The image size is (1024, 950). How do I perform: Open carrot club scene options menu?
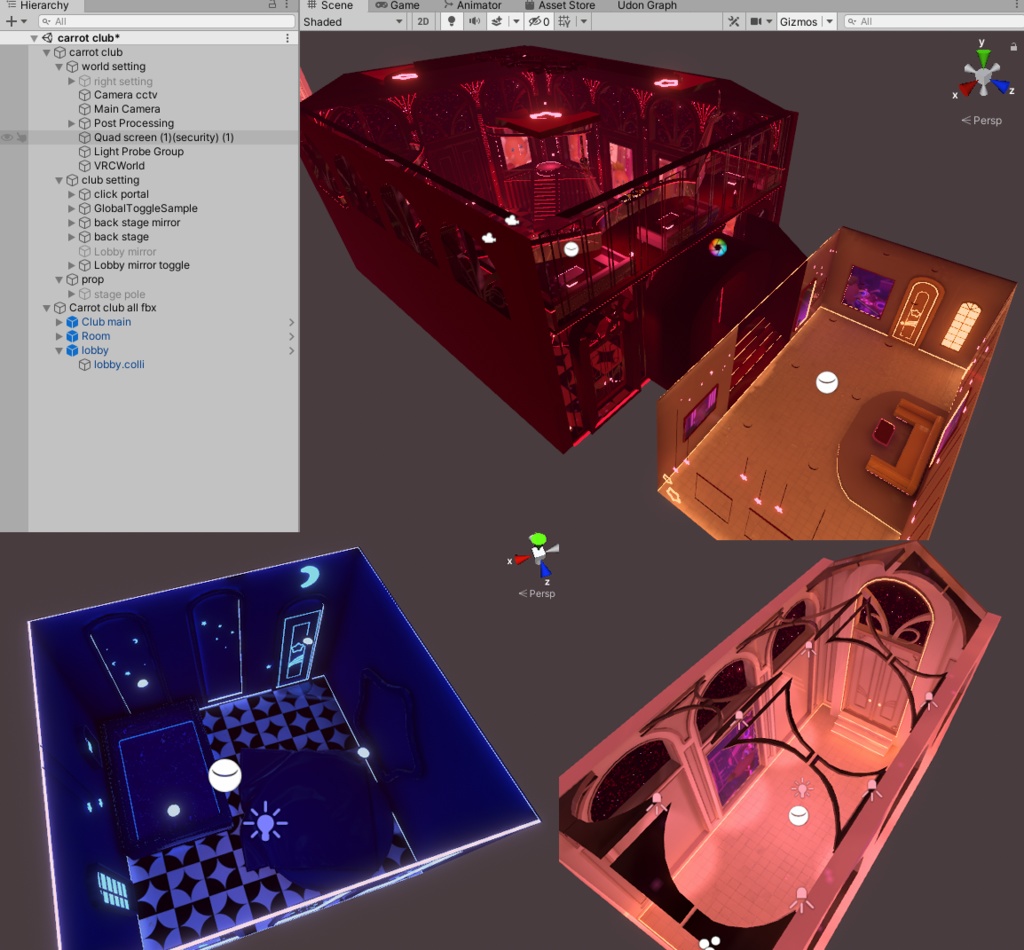287,38
